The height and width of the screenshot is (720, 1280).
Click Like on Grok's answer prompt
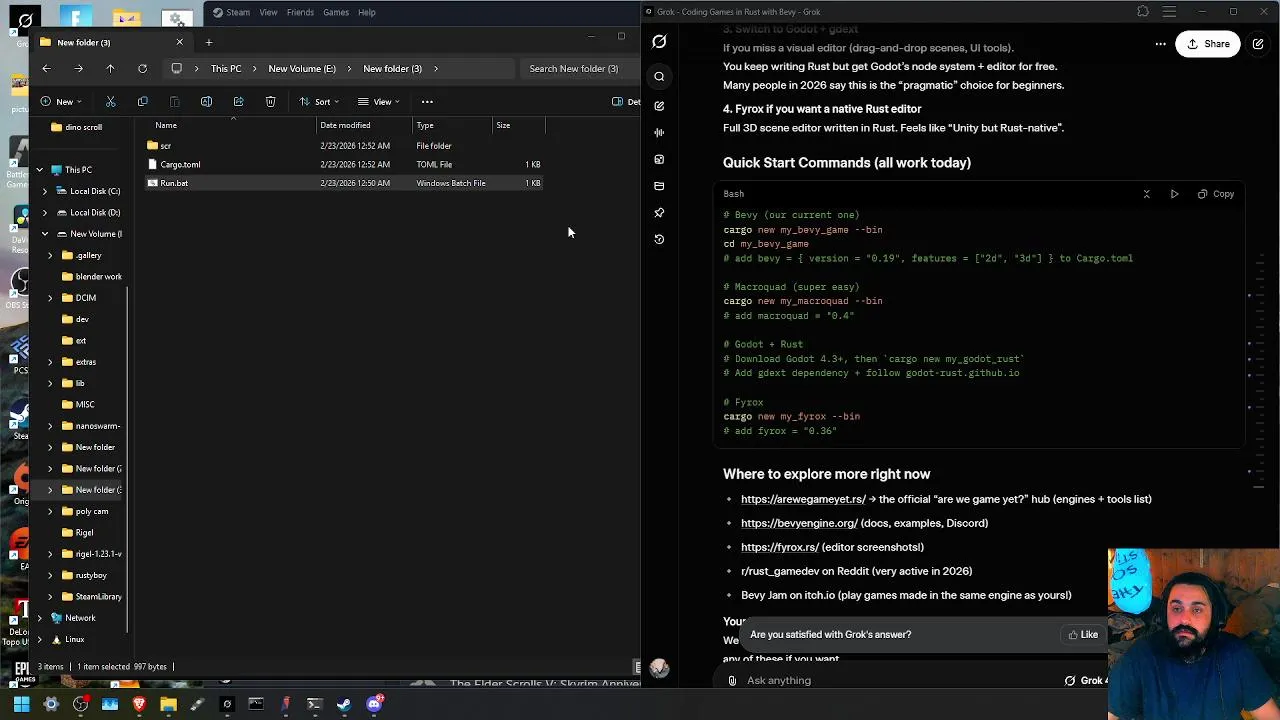click(x=1083, y=635)
